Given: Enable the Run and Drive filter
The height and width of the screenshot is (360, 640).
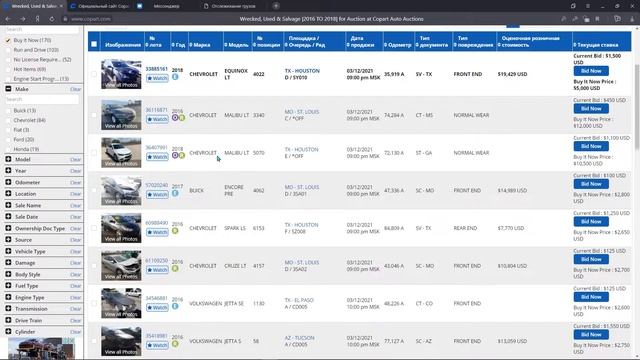Looking at the screenshot, I should pos(8,50).
